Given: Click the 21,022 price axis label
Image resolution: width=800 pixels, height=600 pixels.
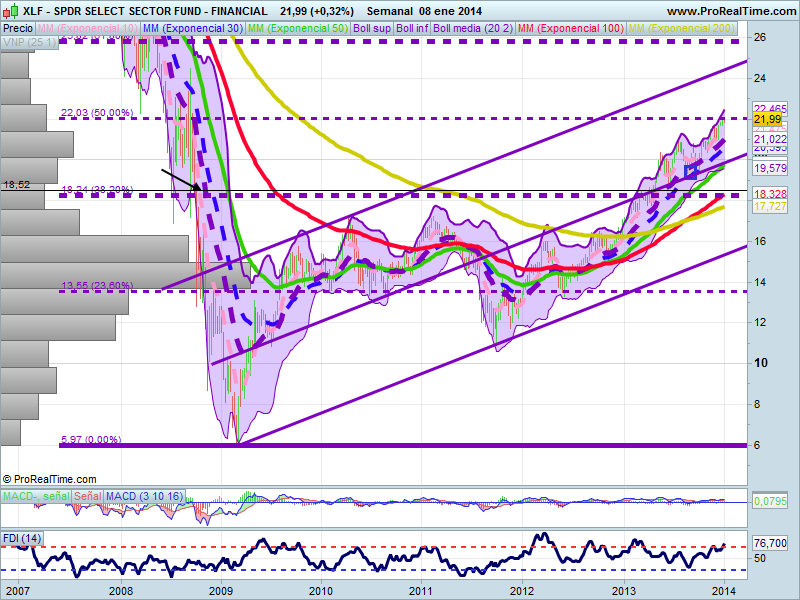Looking at the screenshot, I should point(770,139).
